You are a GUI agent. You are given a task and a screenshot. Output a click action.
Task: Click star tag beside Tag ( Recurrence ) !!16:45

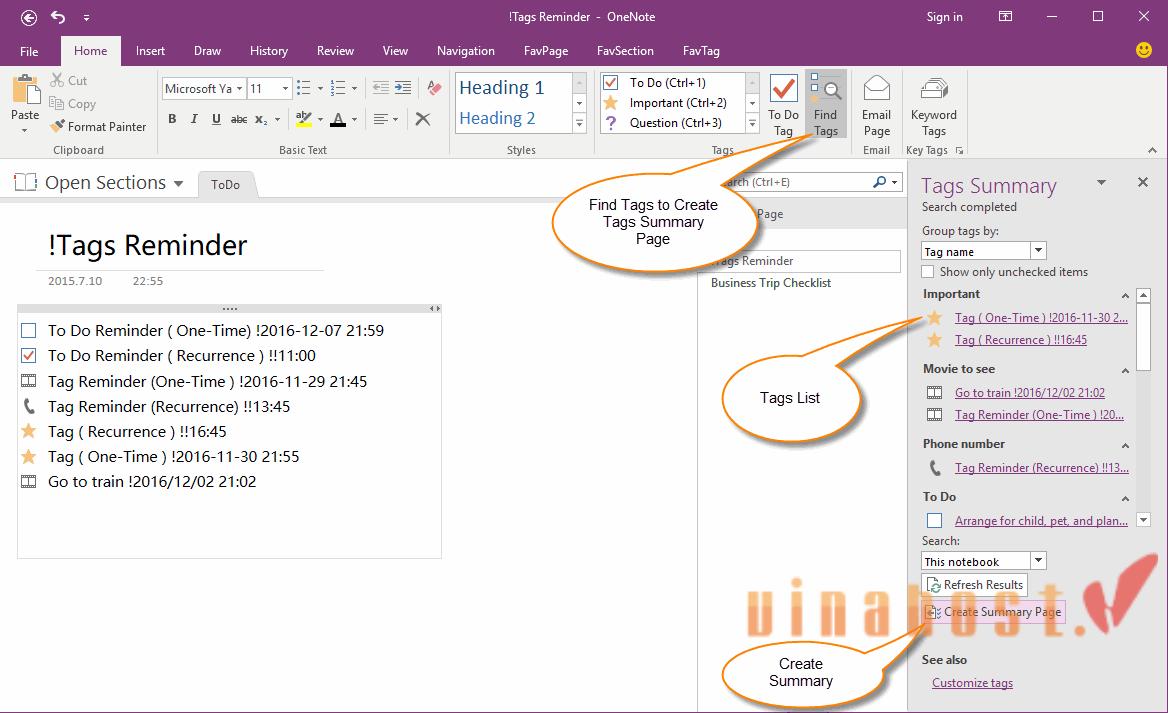(28, 431)
